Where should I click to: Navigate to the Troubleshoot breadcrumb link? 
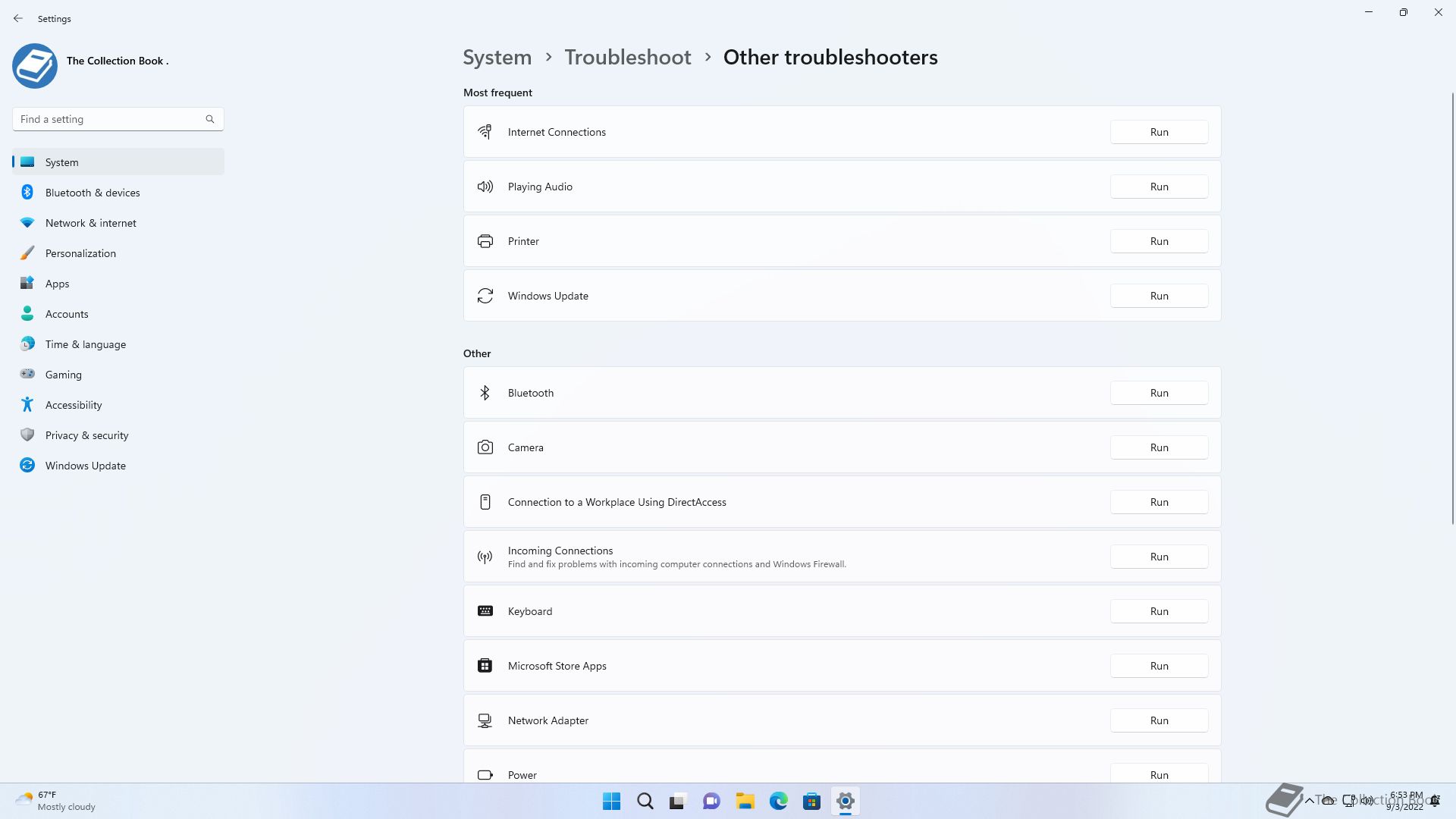[x=627, y=58]
